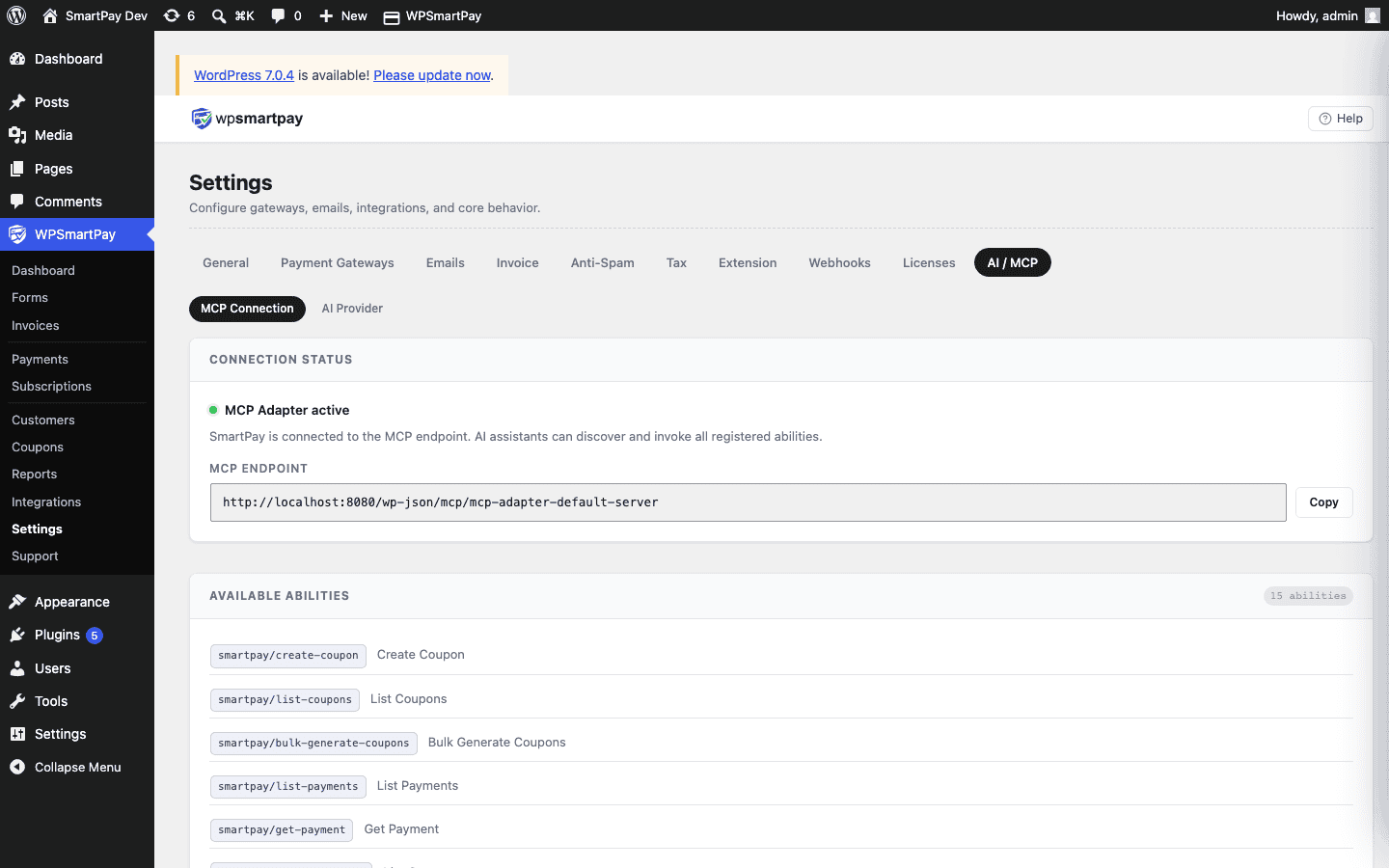
Task: Open the SmartPay Dev site home
Action: [x=95, y=15]
